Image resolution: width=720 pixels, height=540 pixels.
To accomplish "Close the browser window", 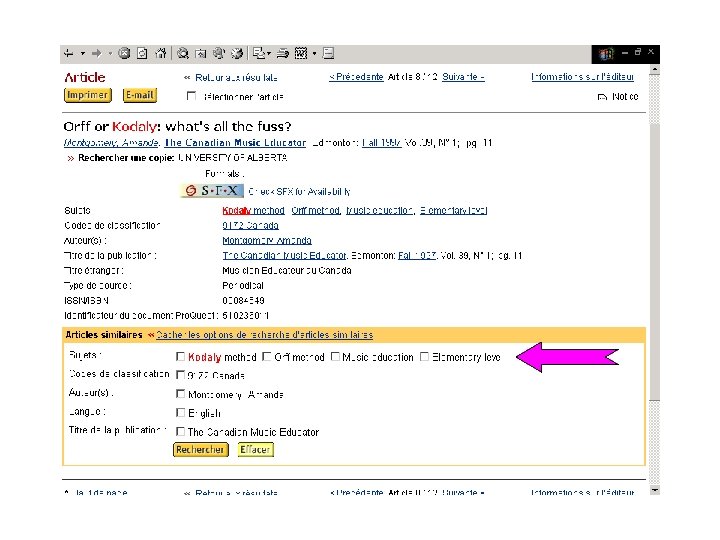I will click(651, 52).
